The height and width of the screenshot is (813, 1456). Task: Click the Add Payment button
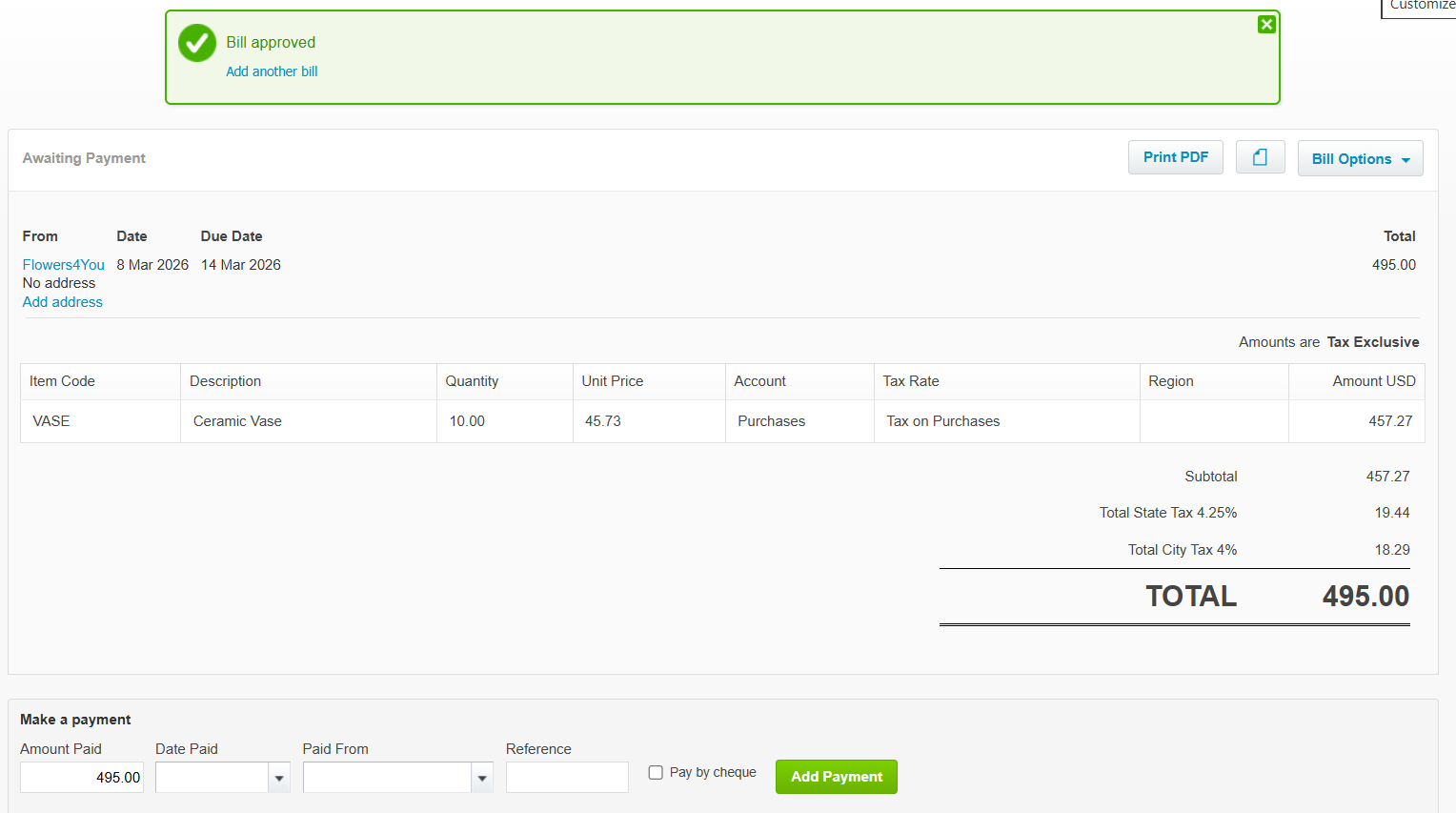837,777
